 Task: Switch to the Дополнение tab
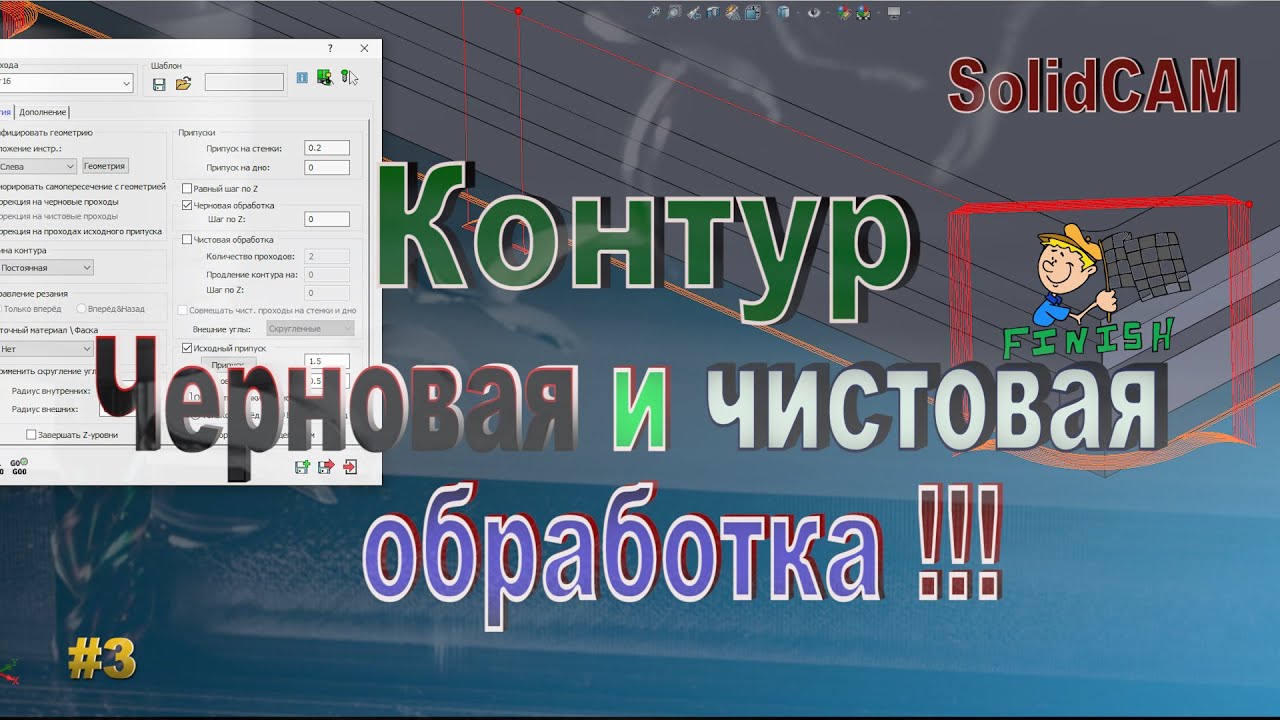pyautogui.click(x=43, y=112)
